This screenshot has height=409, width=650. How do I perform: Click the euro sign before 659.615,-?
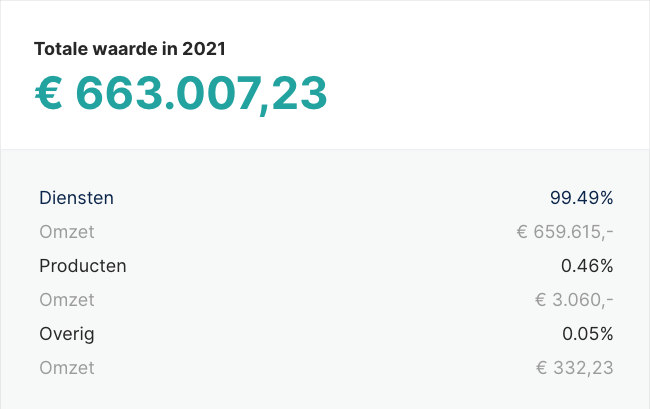[x=522, y=232]
